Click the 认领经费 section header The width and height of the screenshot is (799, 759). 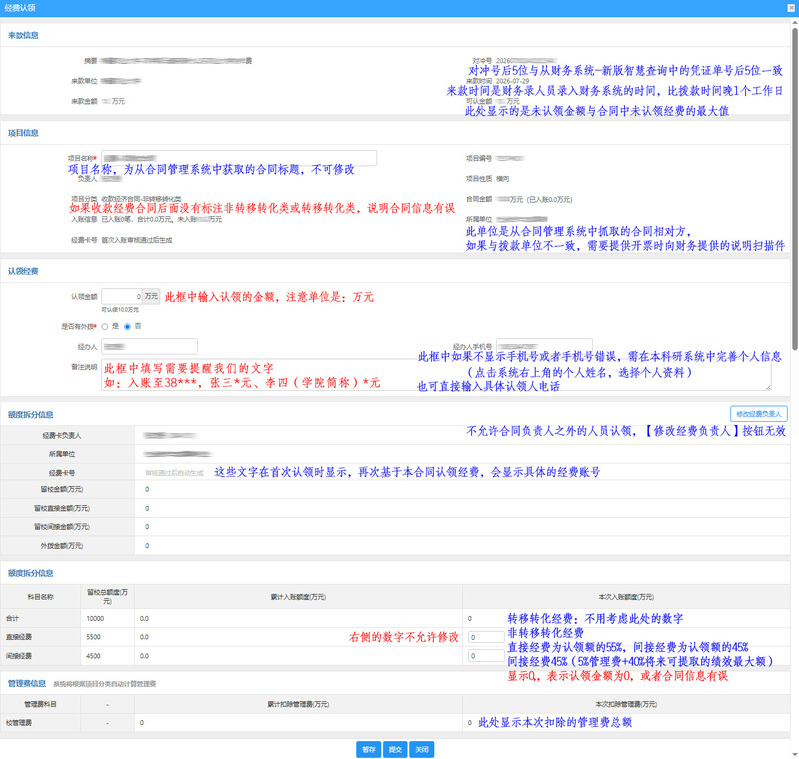pyautogui.click(x=23, y=271)
